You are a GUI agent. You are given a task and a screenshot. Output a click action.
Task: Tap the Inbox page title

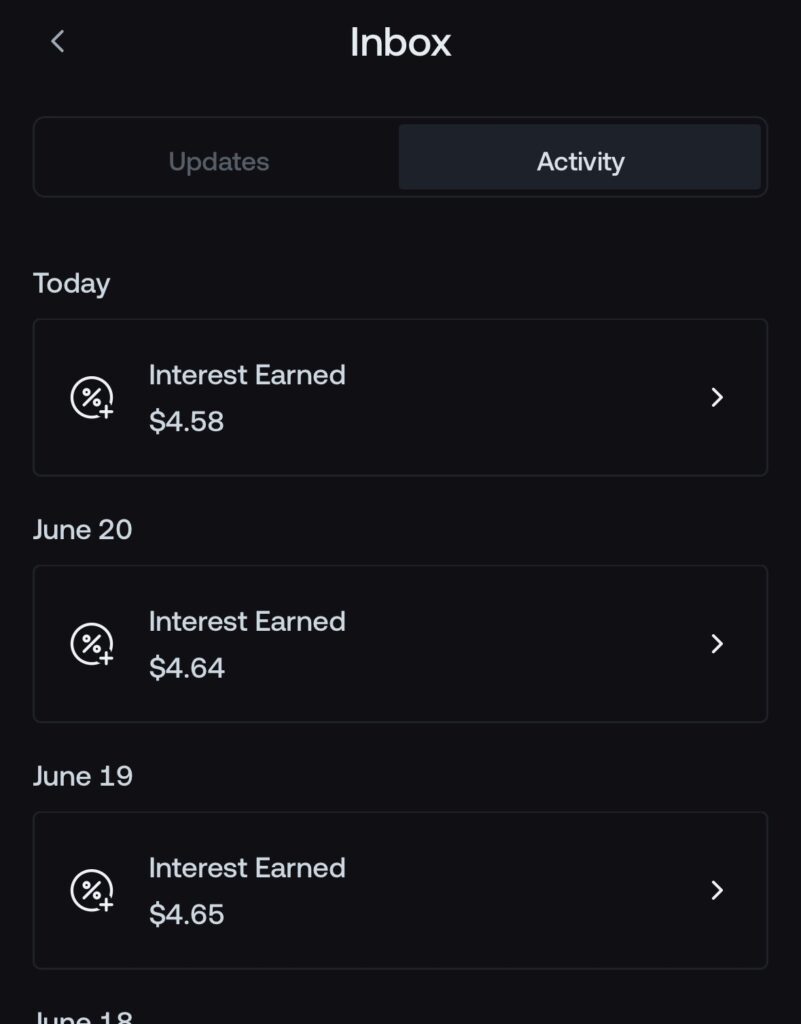tap(400, 42)
